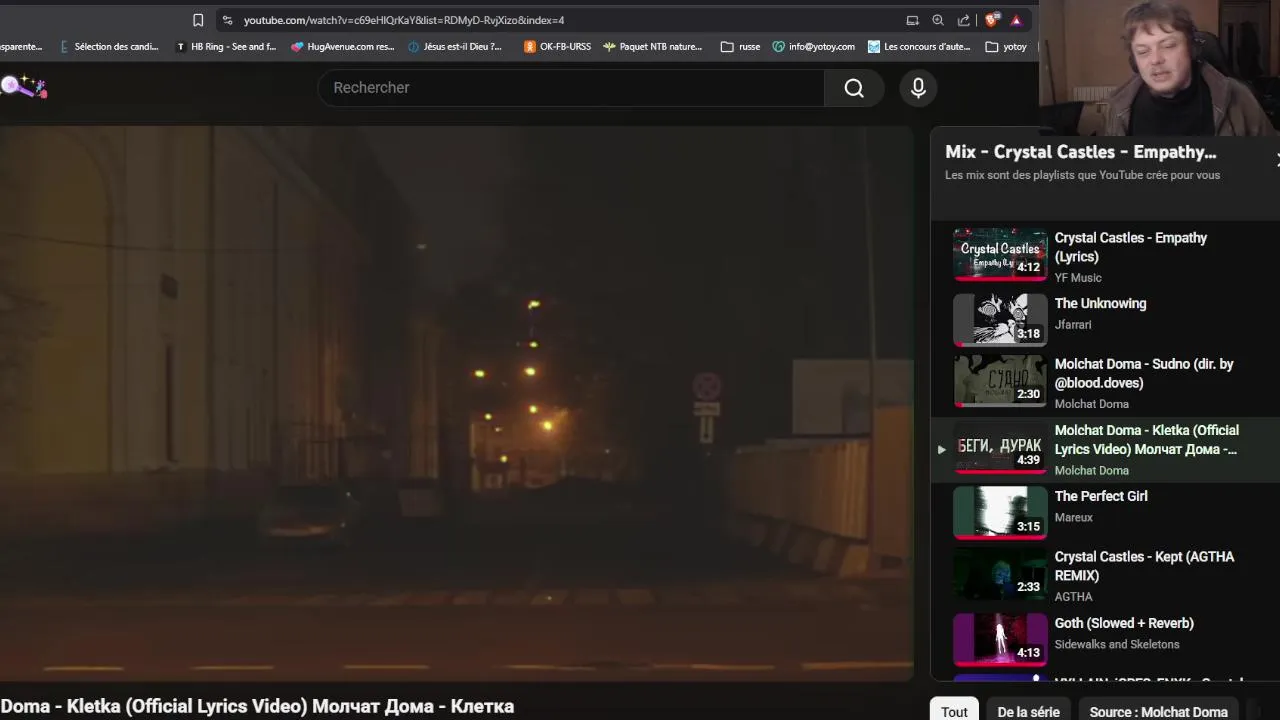Open site information icon in address bar
The height and width of the screenshot is (720, 1280).
(x=227, y=20)
